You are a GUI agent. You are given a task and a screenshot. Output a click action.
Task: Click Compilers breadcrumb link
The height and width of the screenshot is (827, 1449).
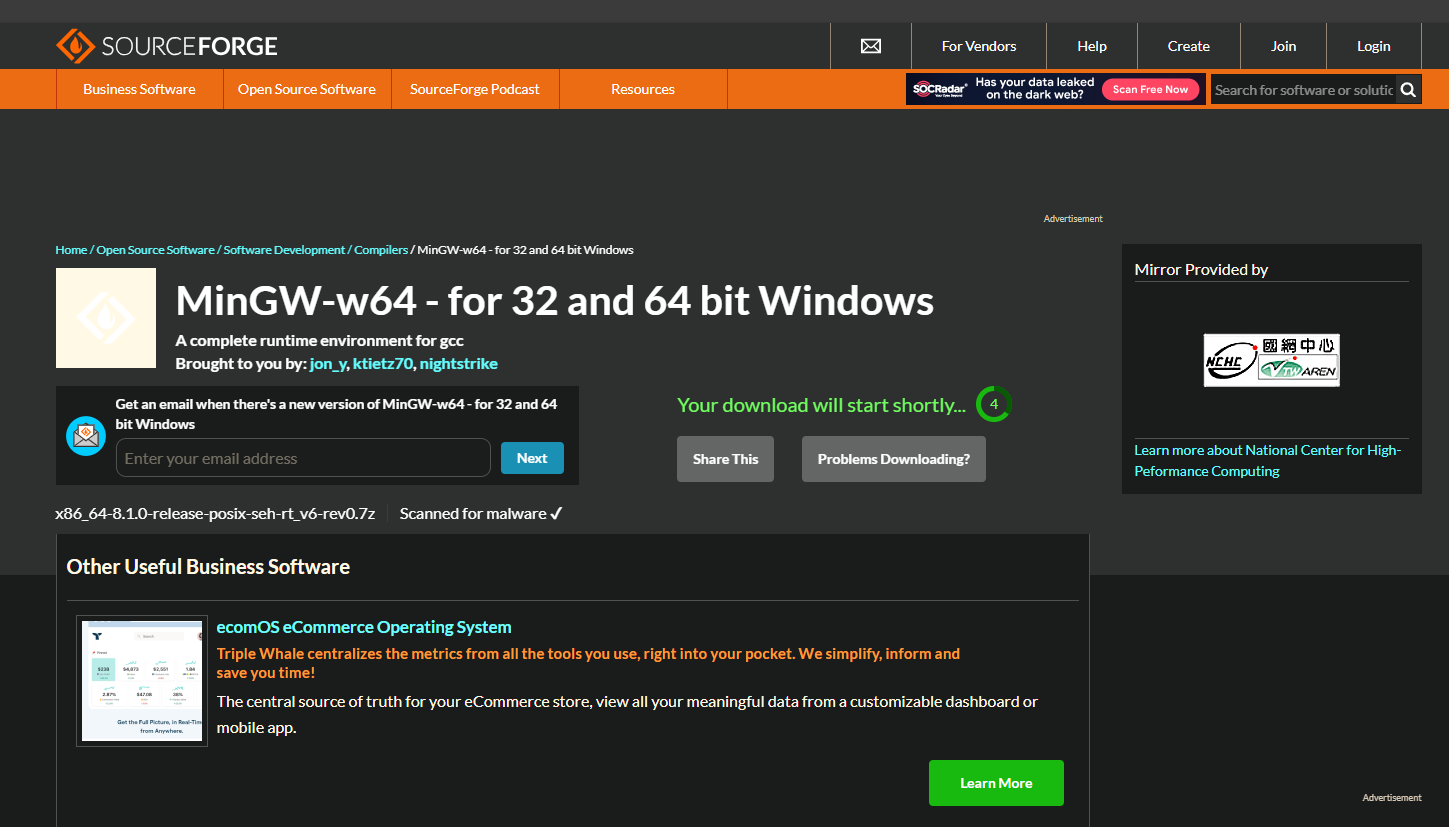pos(381,250)
